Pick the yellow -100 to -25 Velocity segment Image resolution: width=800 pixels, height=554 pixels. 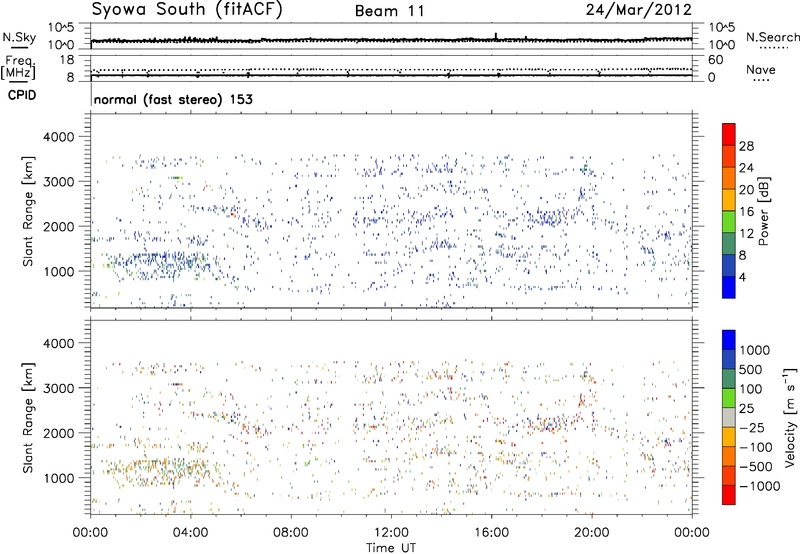729,437
